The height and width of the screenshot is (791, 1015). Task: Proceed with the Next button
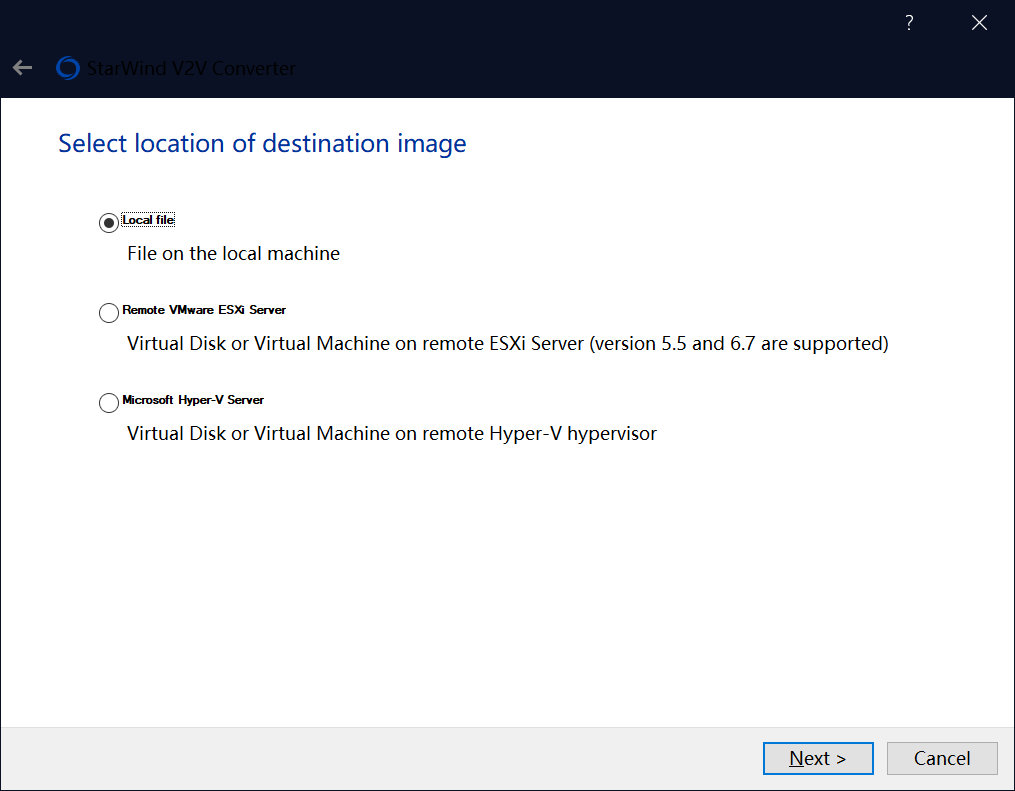tap(817, 758)
